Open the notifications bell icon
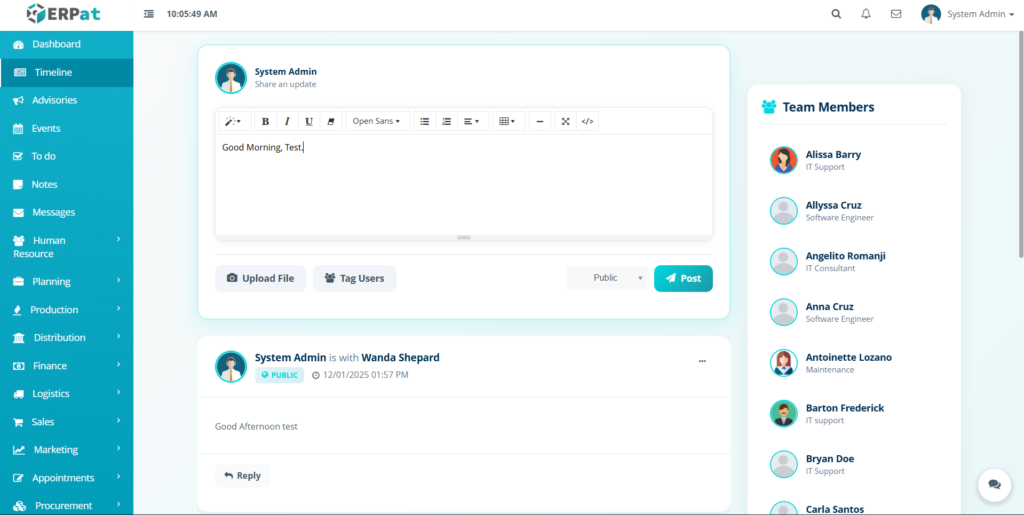 (x=866, y=14)
